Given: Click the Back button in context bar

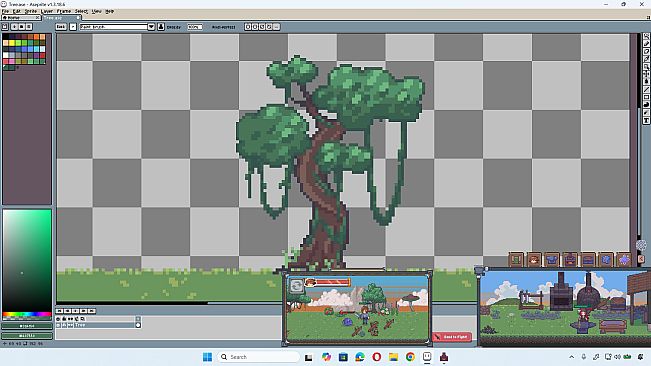Looking at the screenshot, I should coord(61,27).
